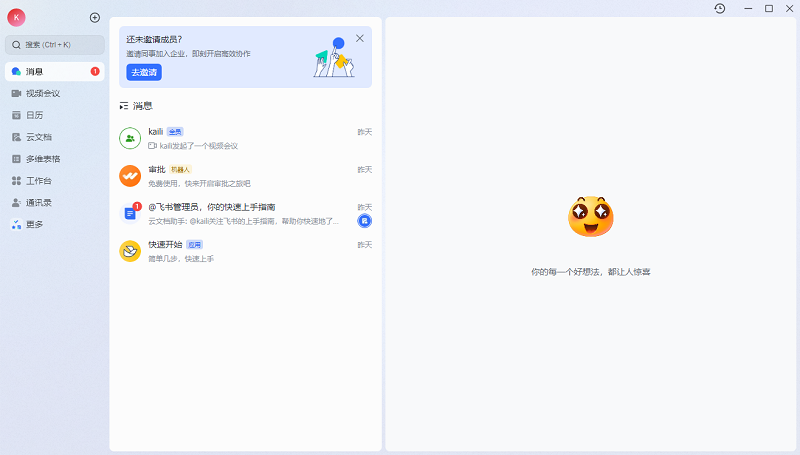Open the 飞书管理员 quick start guide message
Screen dimensions: 800x455
point(245,213)
